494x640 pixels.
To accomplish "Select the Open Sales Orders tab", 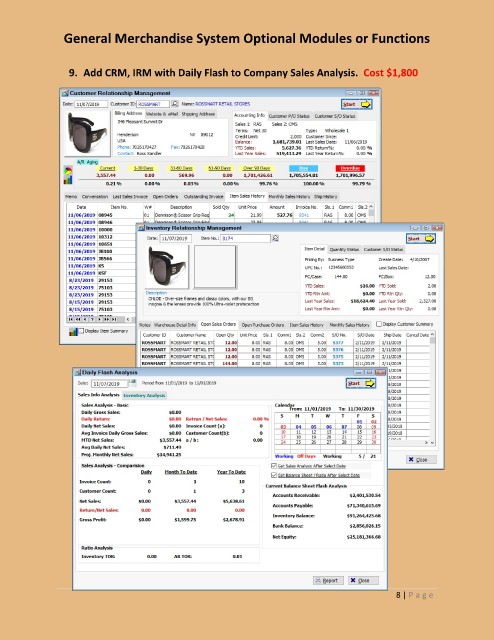I will click(x=218, y=324).
